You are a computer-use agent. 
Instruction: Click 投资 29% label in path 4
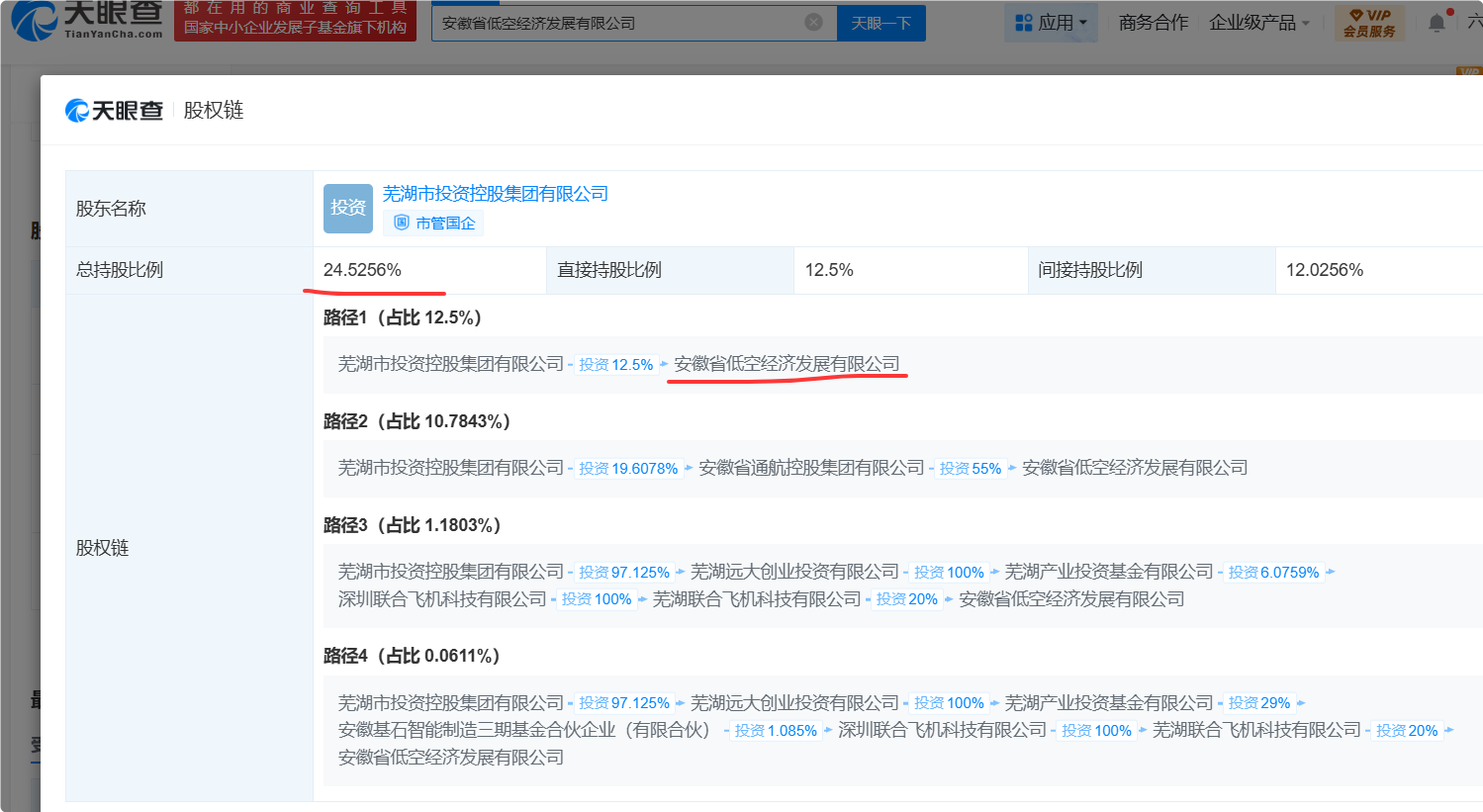[1258, 703]
